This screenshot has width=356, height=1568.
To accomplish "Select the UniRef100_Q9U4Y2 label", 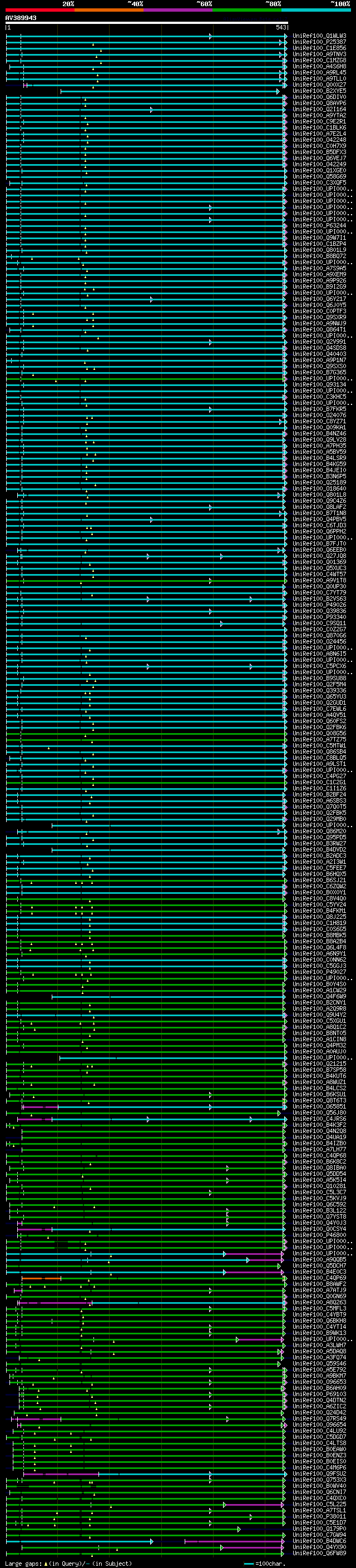I will pos(319,1015).
